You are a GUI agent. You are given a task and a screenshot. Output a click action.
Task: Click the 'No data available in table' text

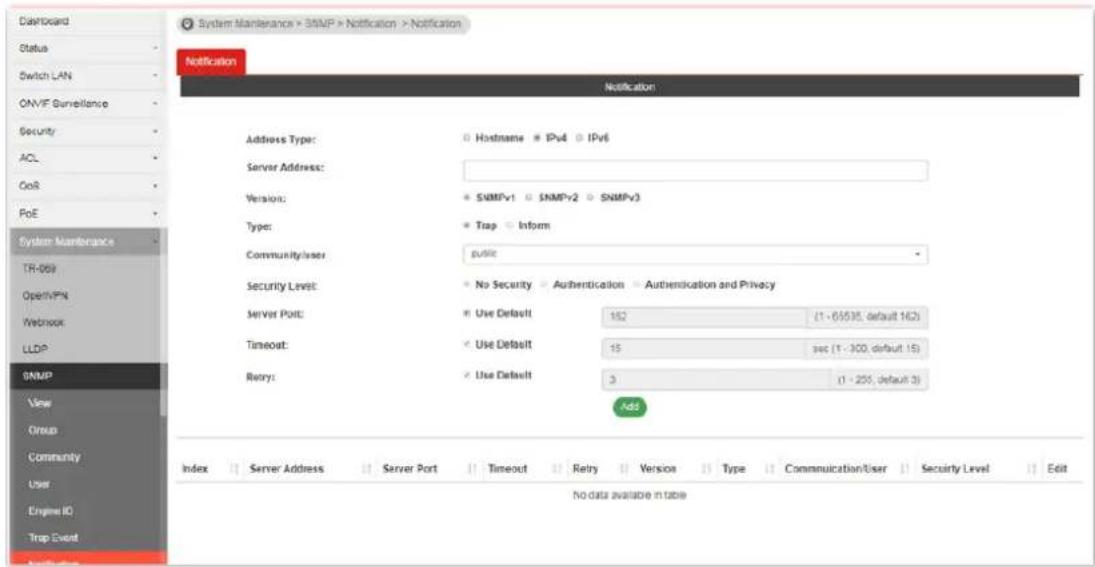click(631, 495)
